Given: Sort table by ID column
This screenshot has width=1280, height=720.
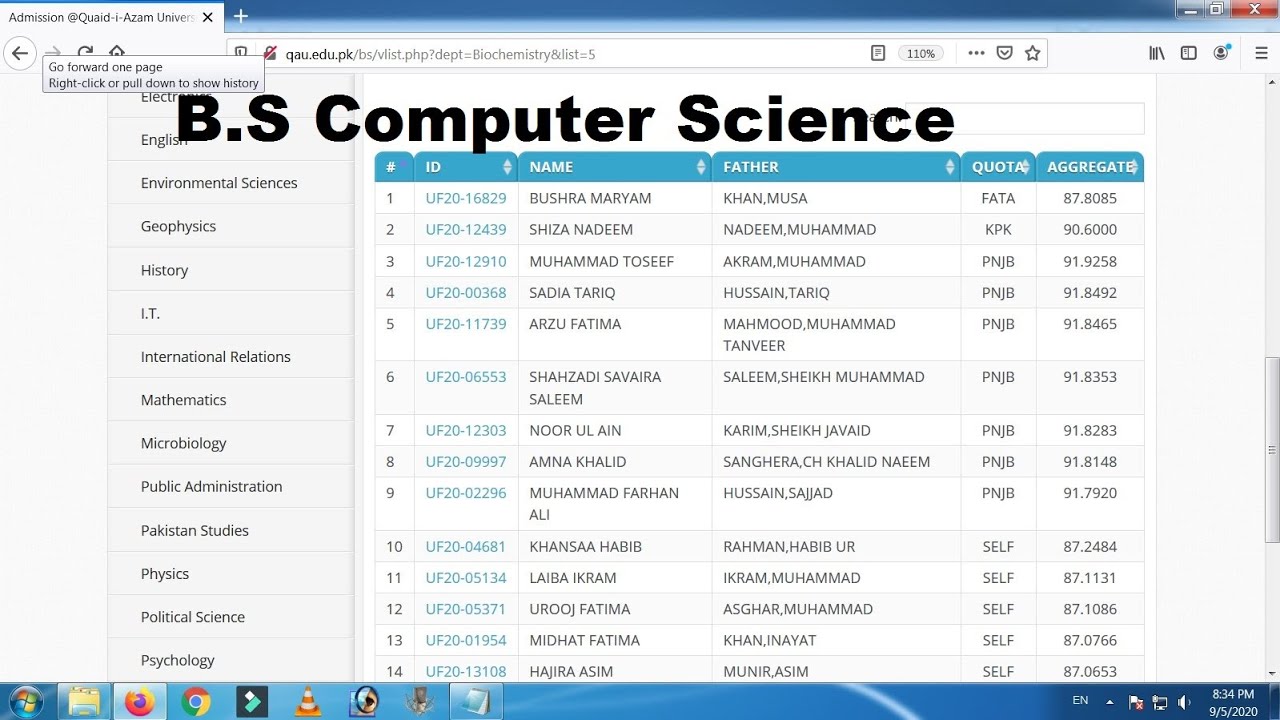Looking at the screenshot, I should click(466, 167).
